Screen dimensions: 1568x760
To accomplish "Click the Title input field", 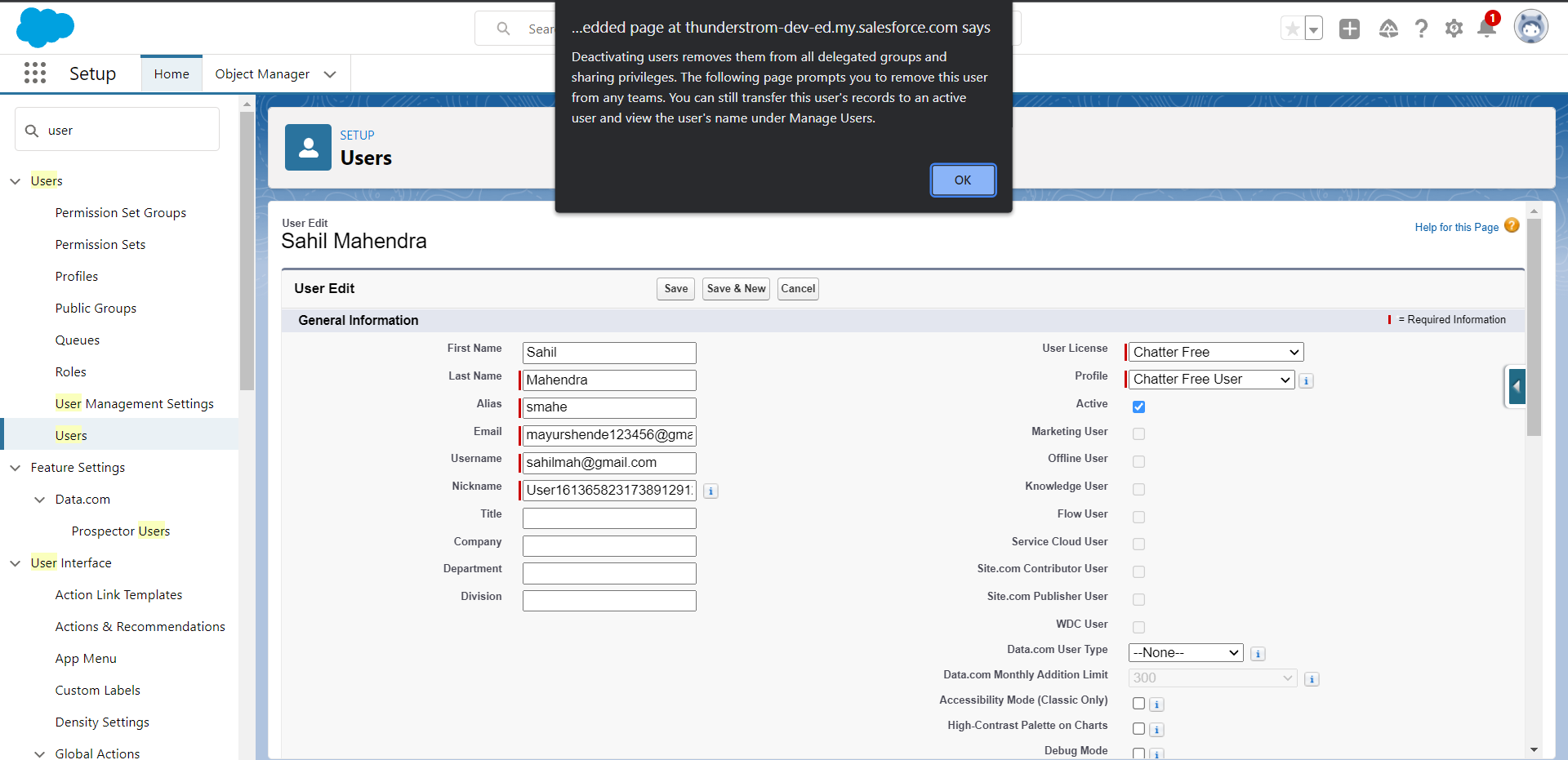I will (x=609, y=518).
